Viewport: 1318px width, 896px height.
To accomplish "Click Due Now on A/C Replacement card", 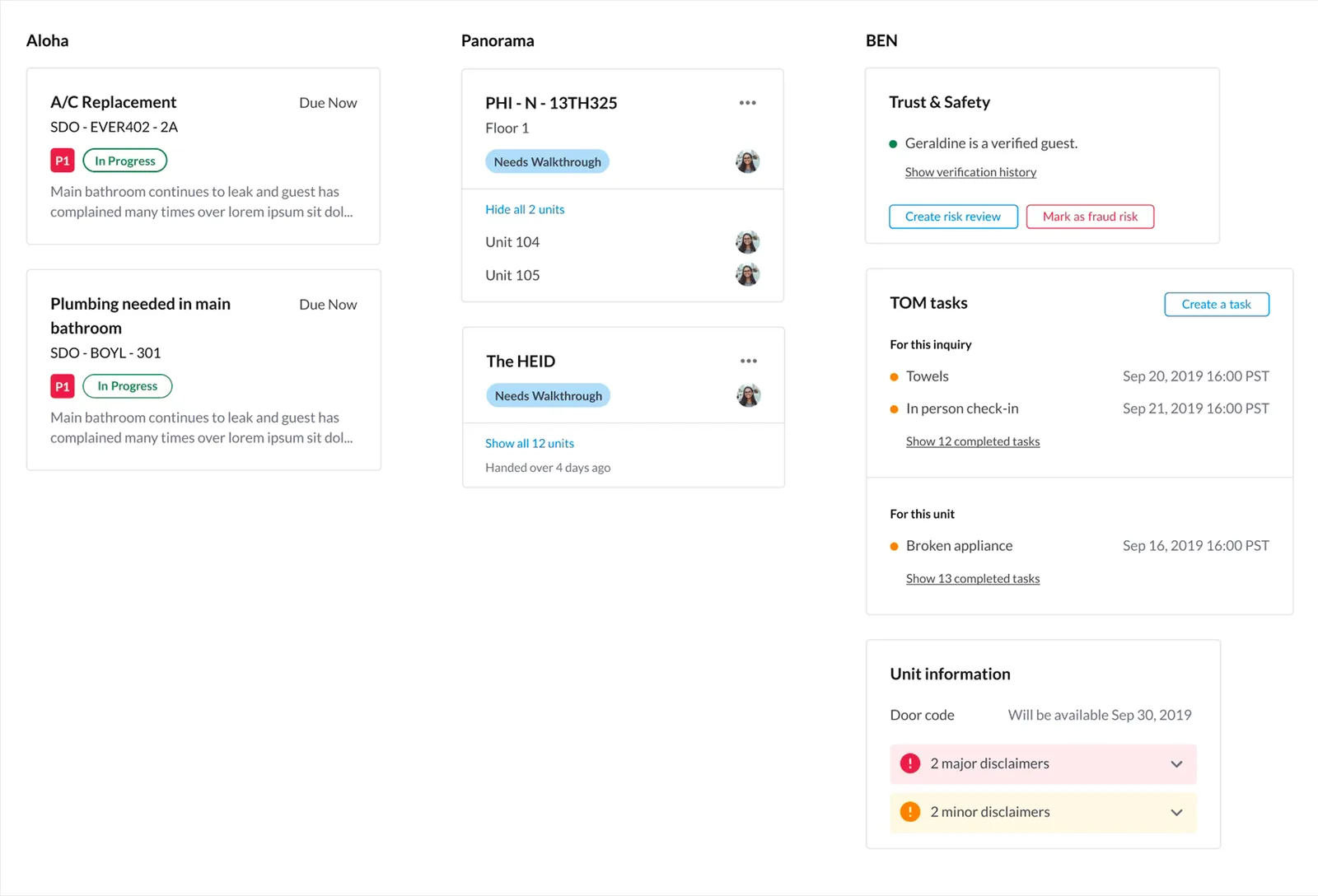I will click(328, 103).
